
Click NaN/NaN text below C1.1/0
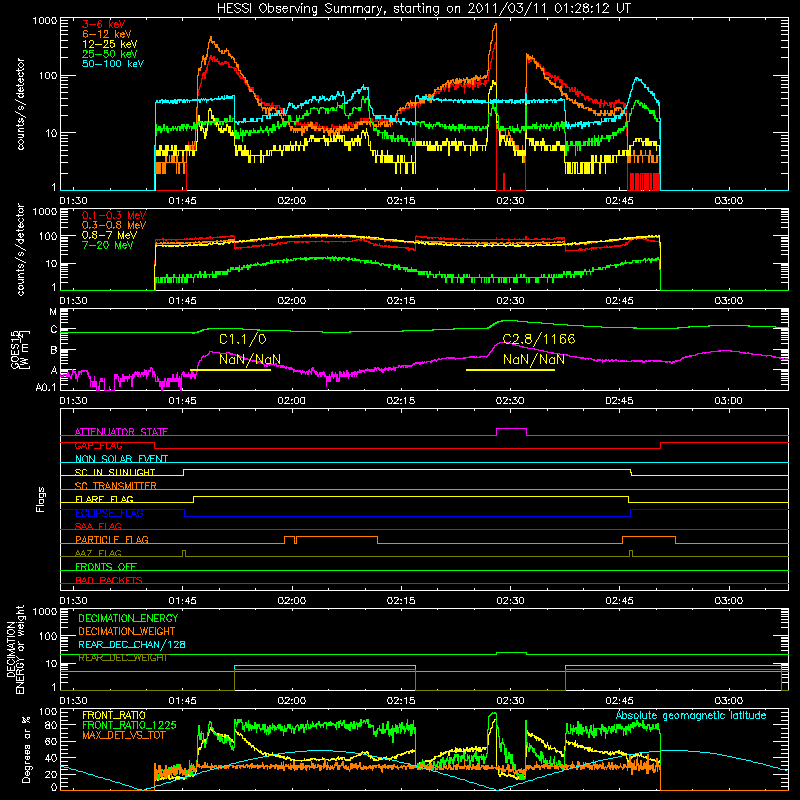pos(250,359)
